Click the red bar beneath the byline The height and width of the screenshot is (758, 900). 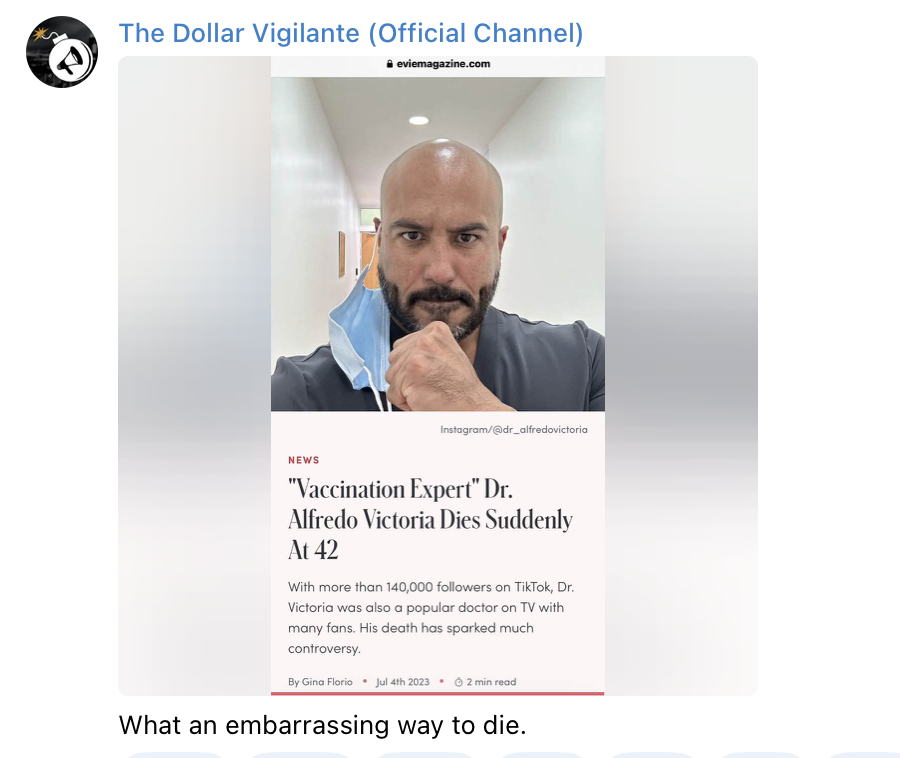(437, 693)
